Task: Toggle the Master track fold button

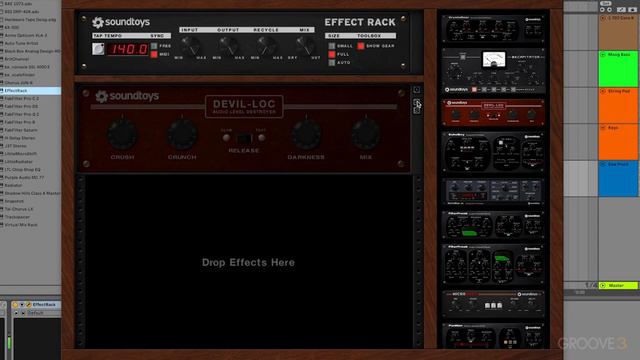Action: [x=603, y=286]
